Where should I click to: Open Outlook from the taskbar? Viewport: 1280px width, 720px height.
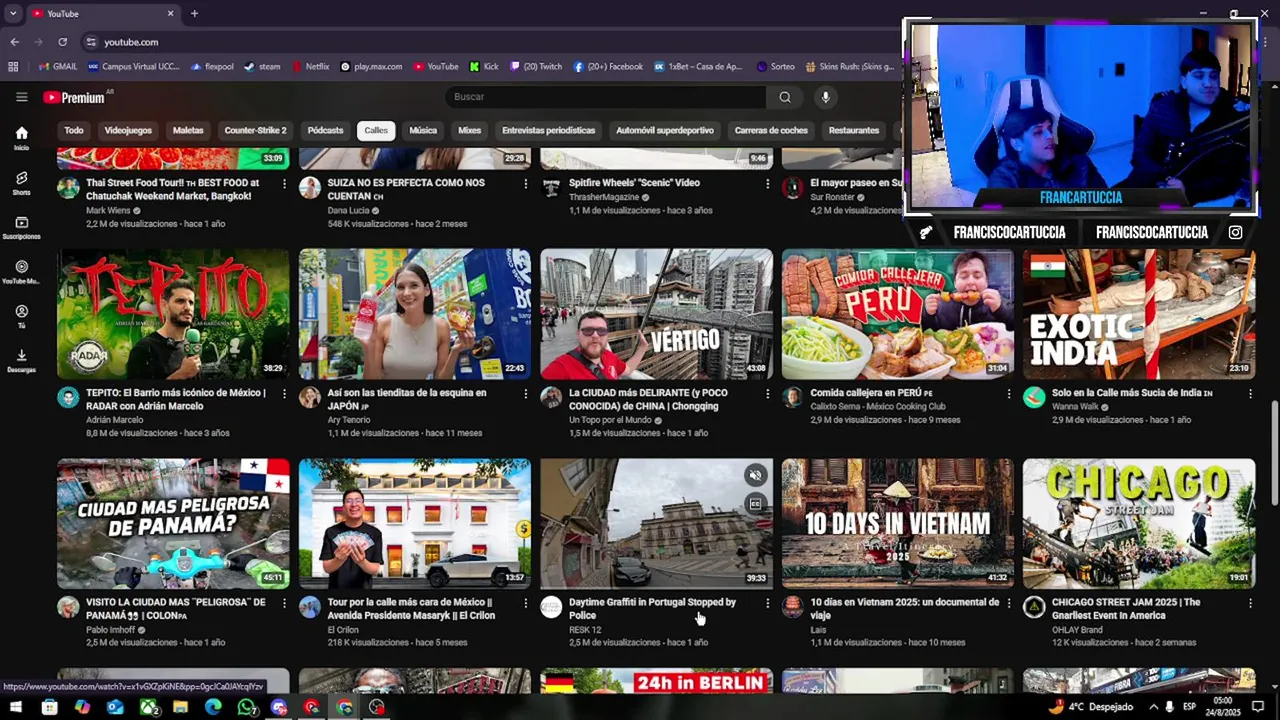pyautogui.click(x=115, y=707)
